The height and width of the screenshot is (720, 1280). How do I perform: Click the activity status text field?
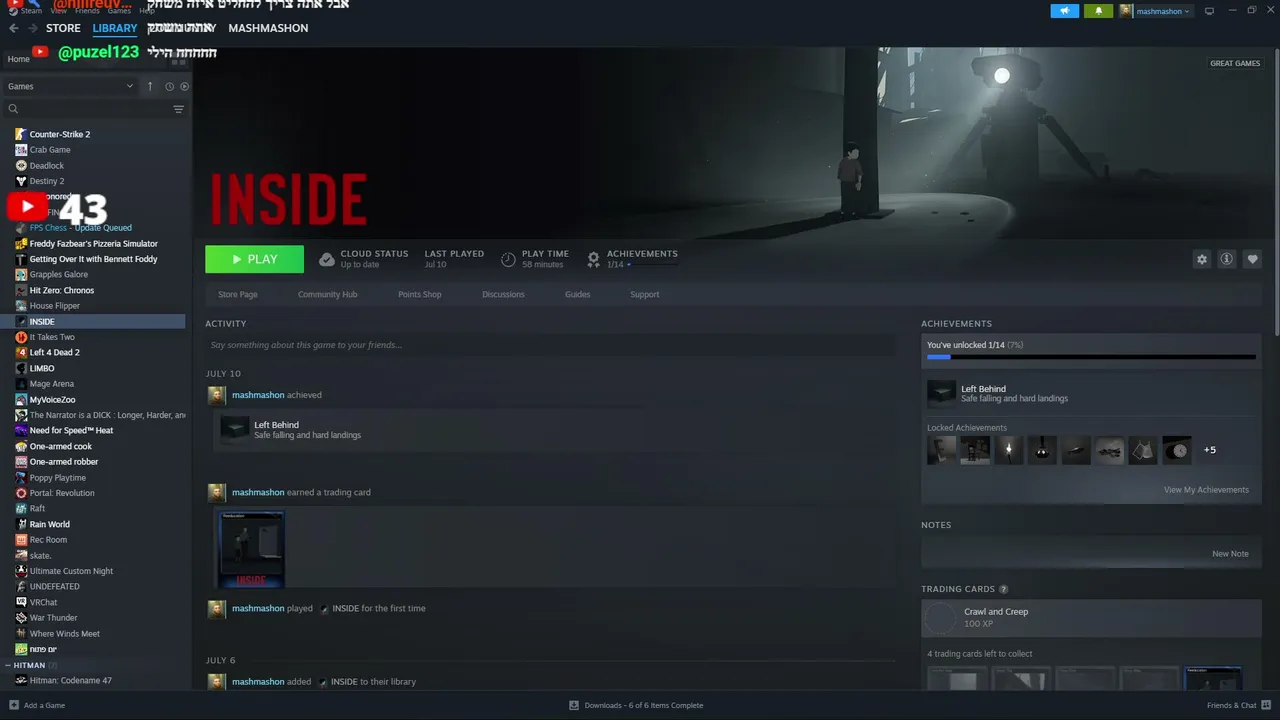551,345
